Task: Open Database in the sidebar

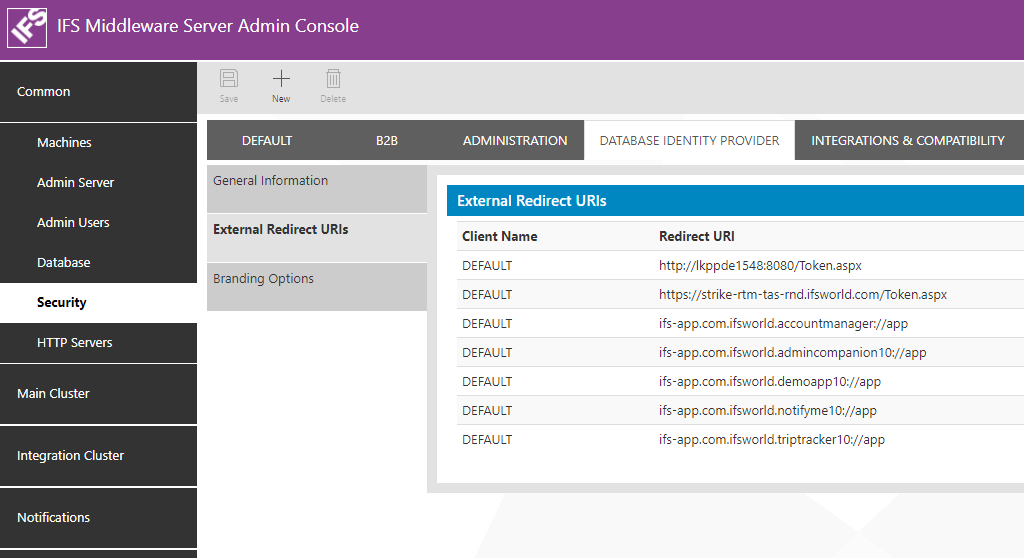Action: click(98, 263)
